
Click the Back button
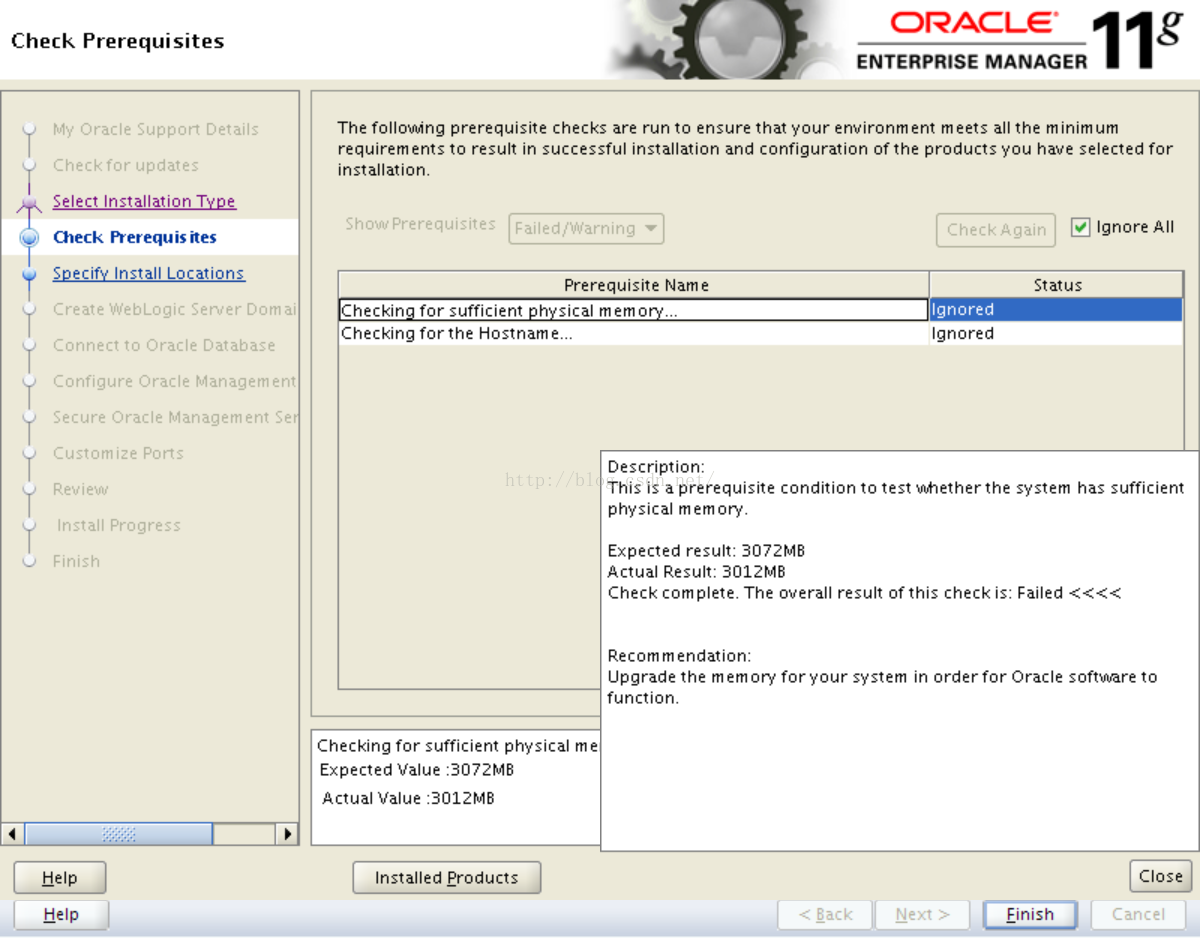[x=825, y=914]
